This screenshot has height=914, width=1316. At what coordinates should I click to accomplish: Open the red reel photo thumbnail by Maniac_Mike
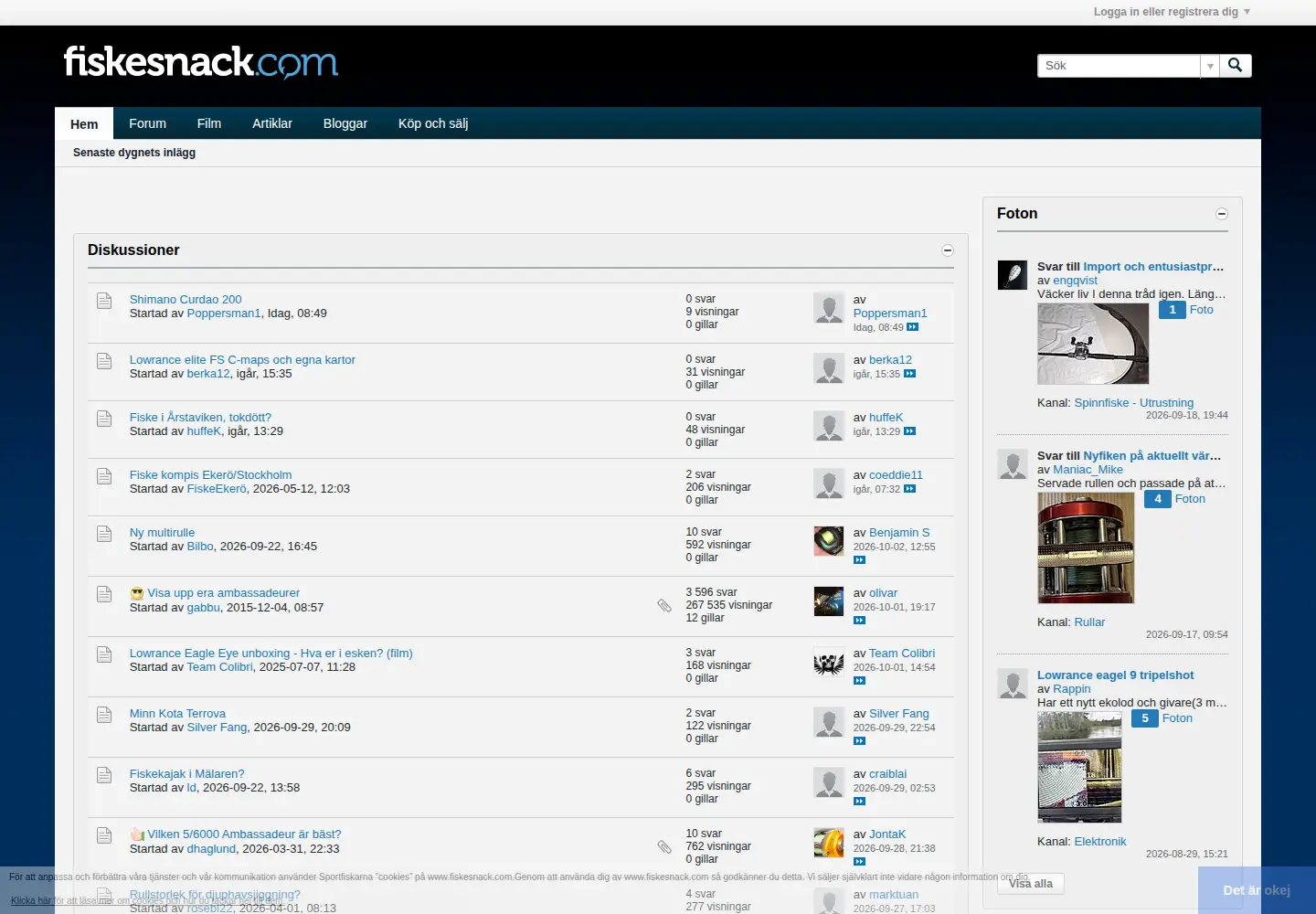click(x=1086, y=547)
